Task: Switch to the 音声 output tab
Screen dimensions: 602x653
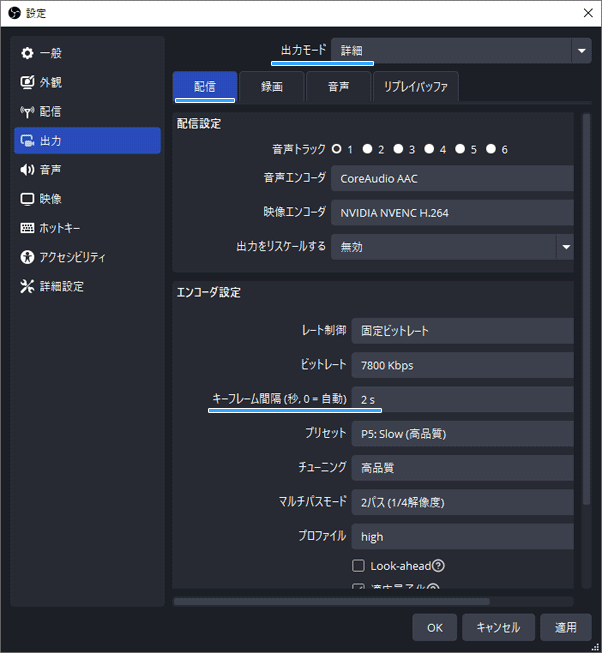Action: (338, 87)
